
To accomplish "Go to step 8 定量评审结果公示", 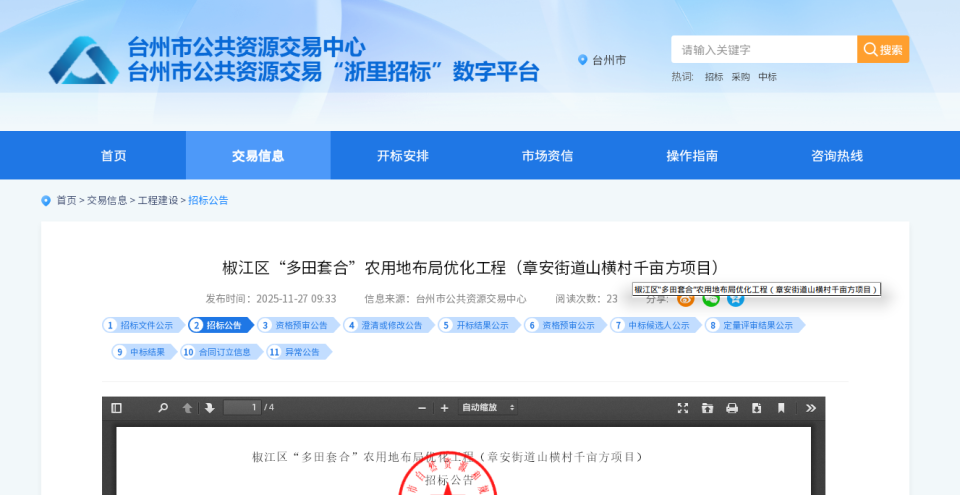I will click(754, 325).
